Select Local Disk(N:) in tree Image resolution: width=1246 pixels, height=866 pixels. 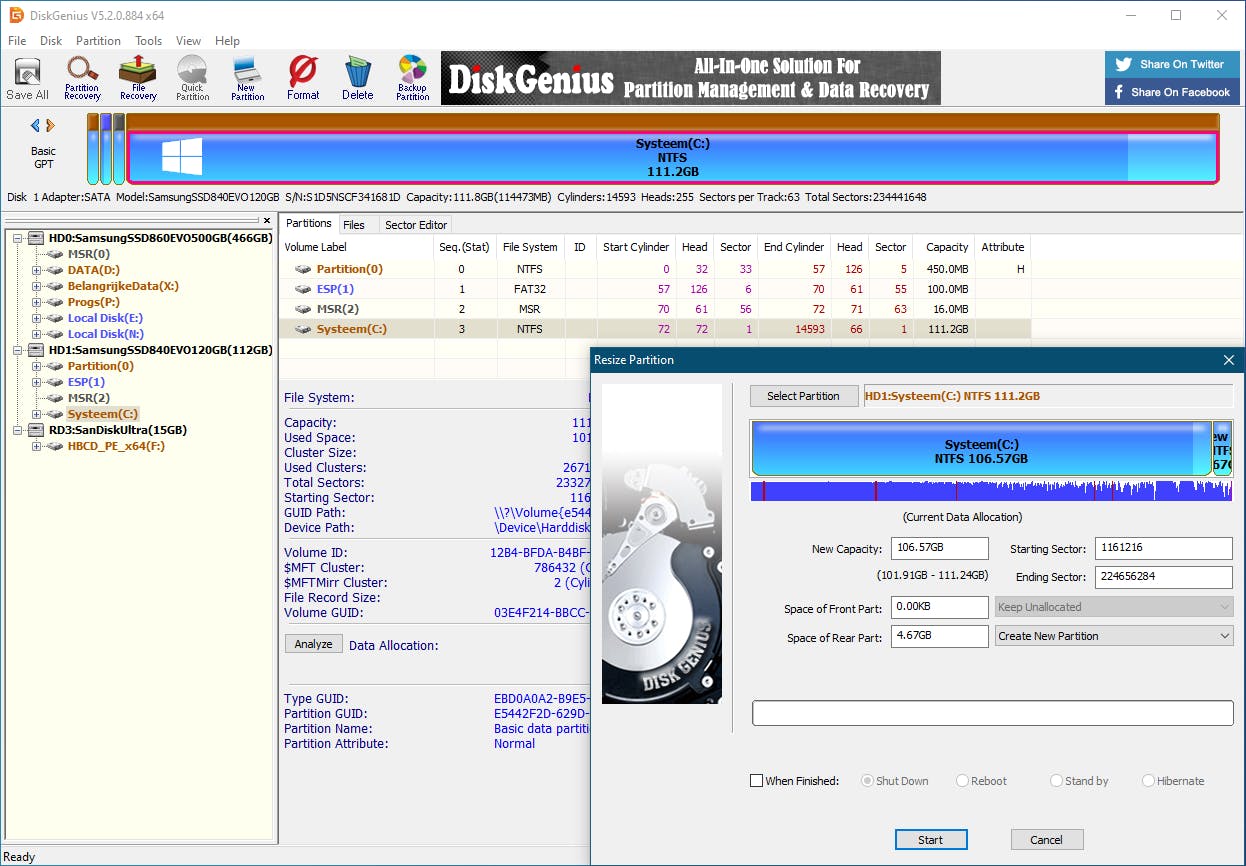point(105,334)
